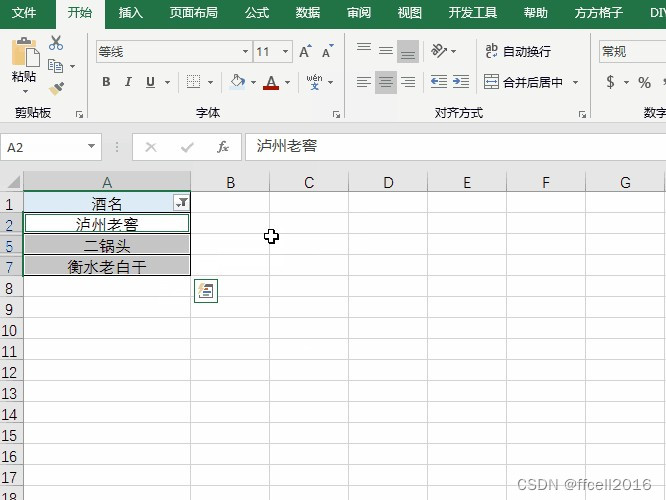The image size is (666, 500).
Task: Open font group dialog launcher
Action: click(x=336, y=114)
